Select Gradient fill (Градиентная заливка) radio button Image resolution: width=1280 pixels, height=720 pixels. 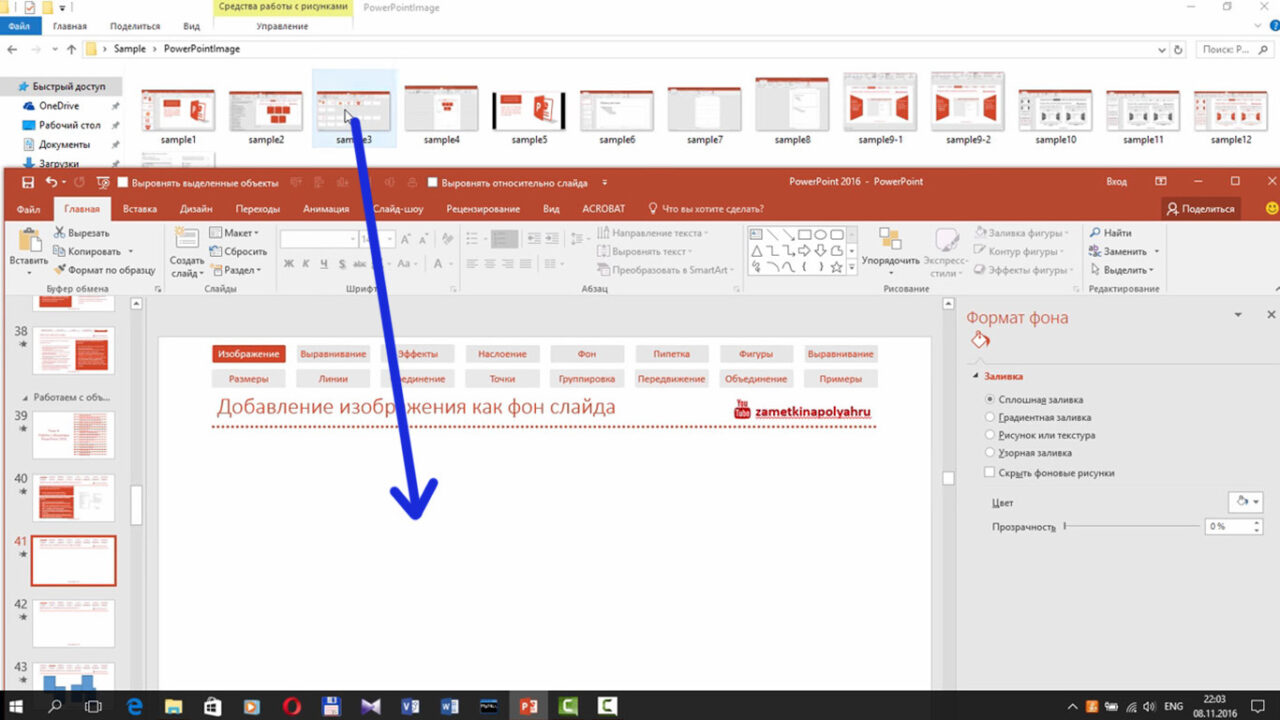click(x=990, y=417)
